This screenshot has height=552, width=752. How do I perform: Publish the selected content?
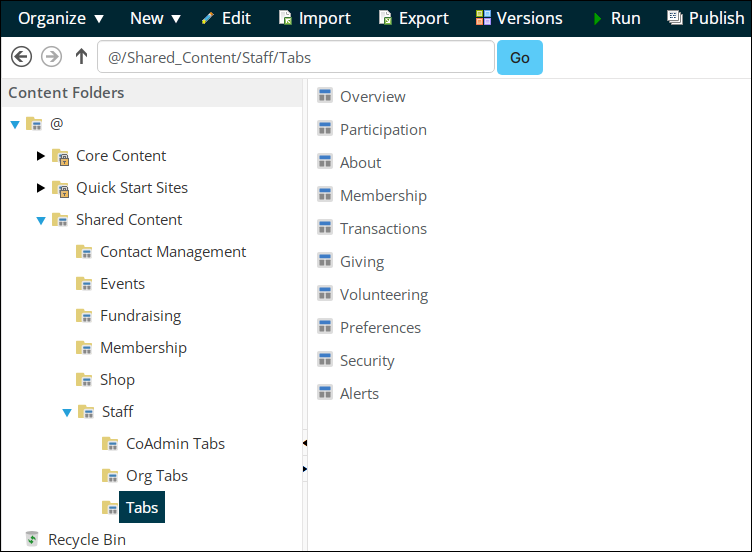pos(705,18)
